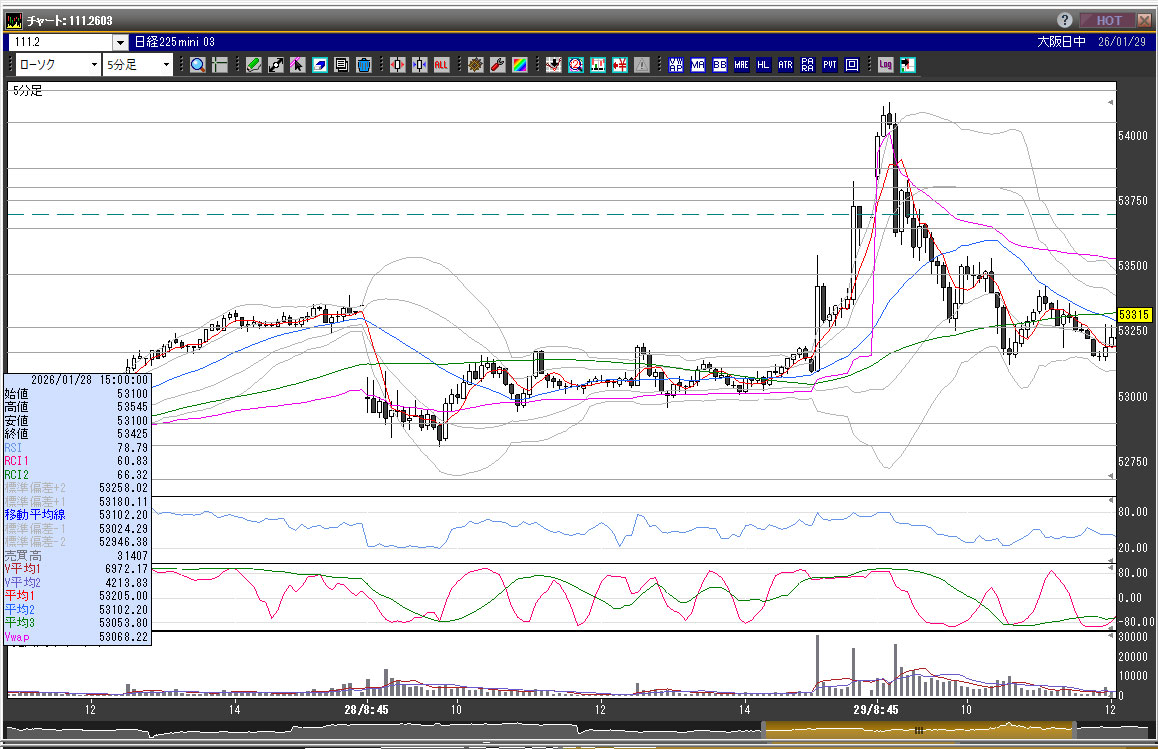Toggle the MA moving average indicator

point(698,65)
